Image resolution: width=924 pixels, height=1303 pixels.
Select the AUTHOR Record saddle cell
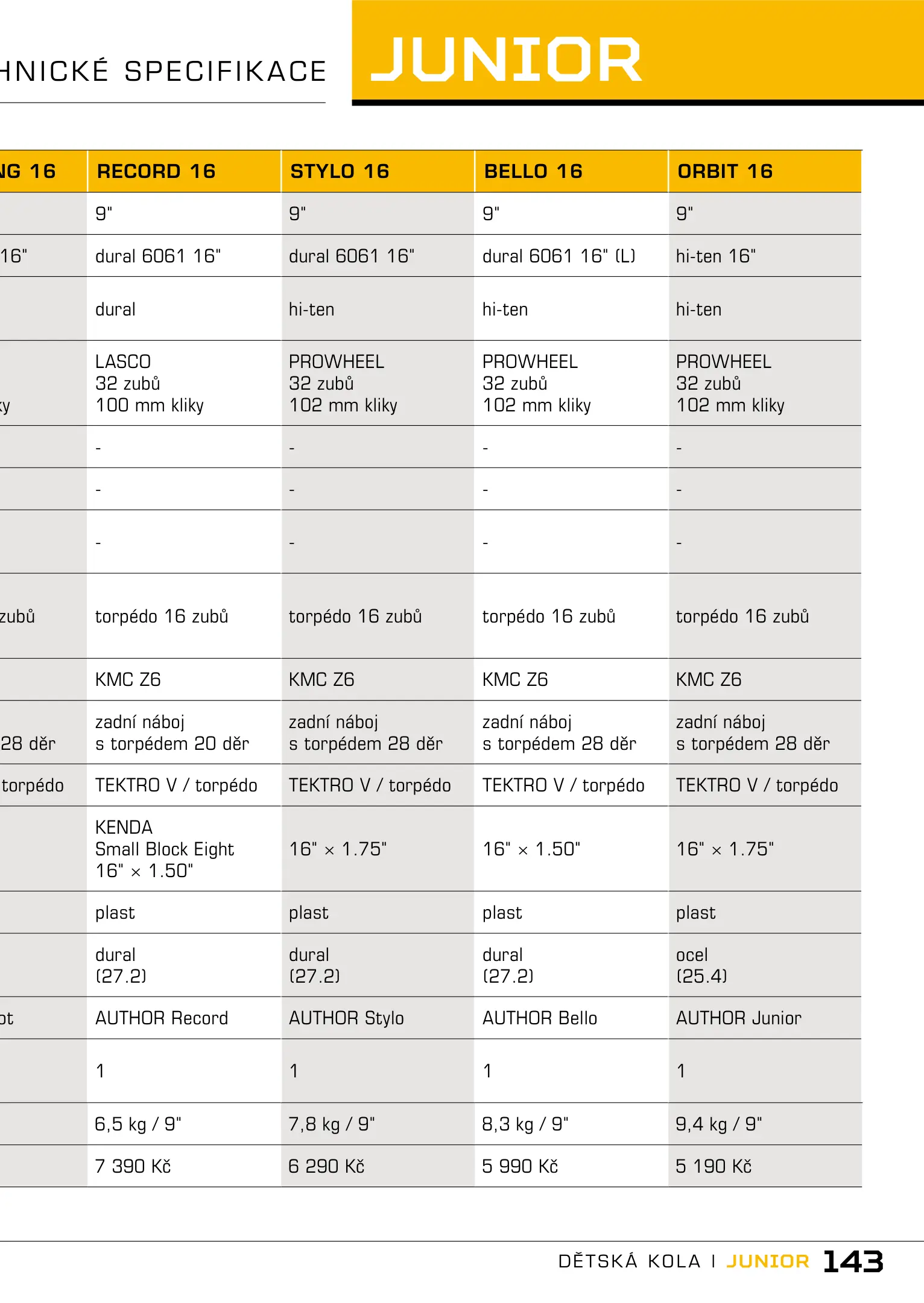pos(162,1018)
